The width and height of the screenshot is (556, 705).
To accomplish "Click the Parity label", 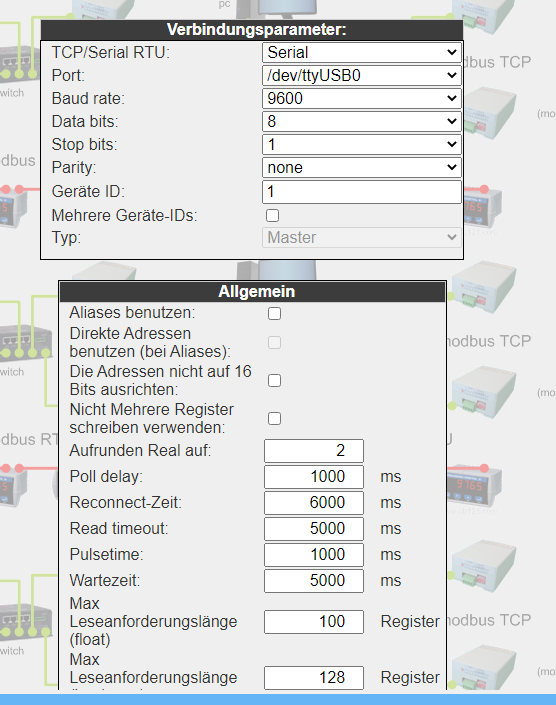I will tap(74, 168).
